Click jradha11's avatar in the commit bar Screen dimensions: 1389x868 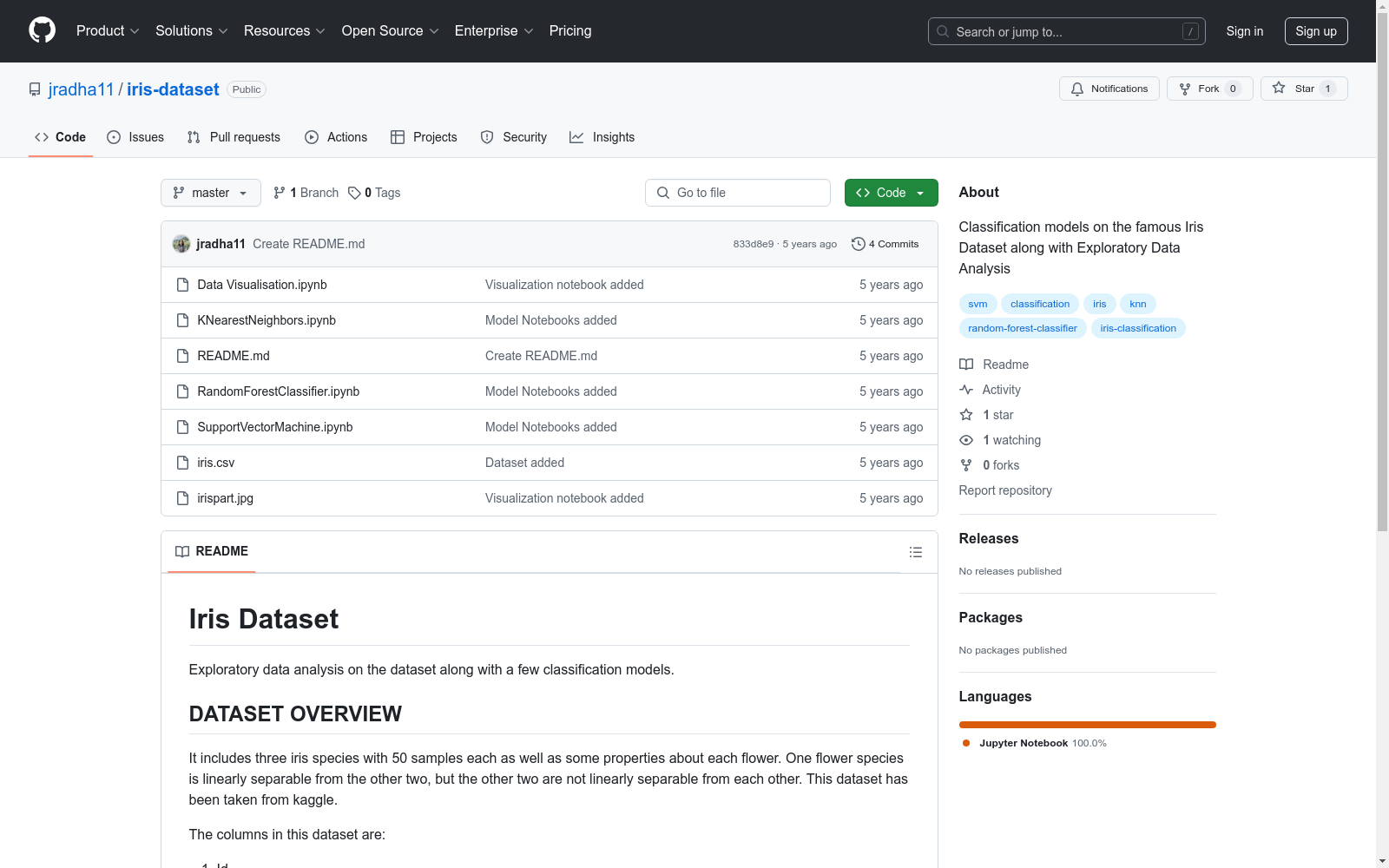pos(181,244)
